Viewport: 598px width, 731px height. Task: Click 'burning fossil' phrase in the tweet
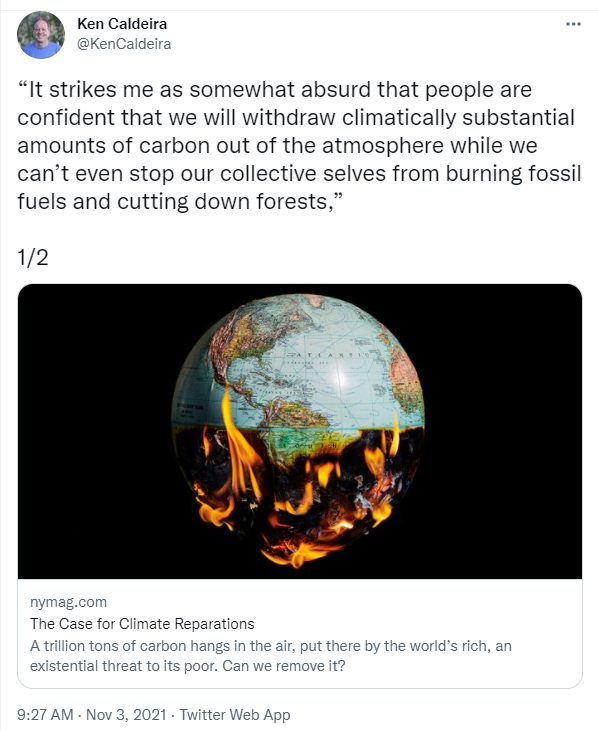click(514, 173)
